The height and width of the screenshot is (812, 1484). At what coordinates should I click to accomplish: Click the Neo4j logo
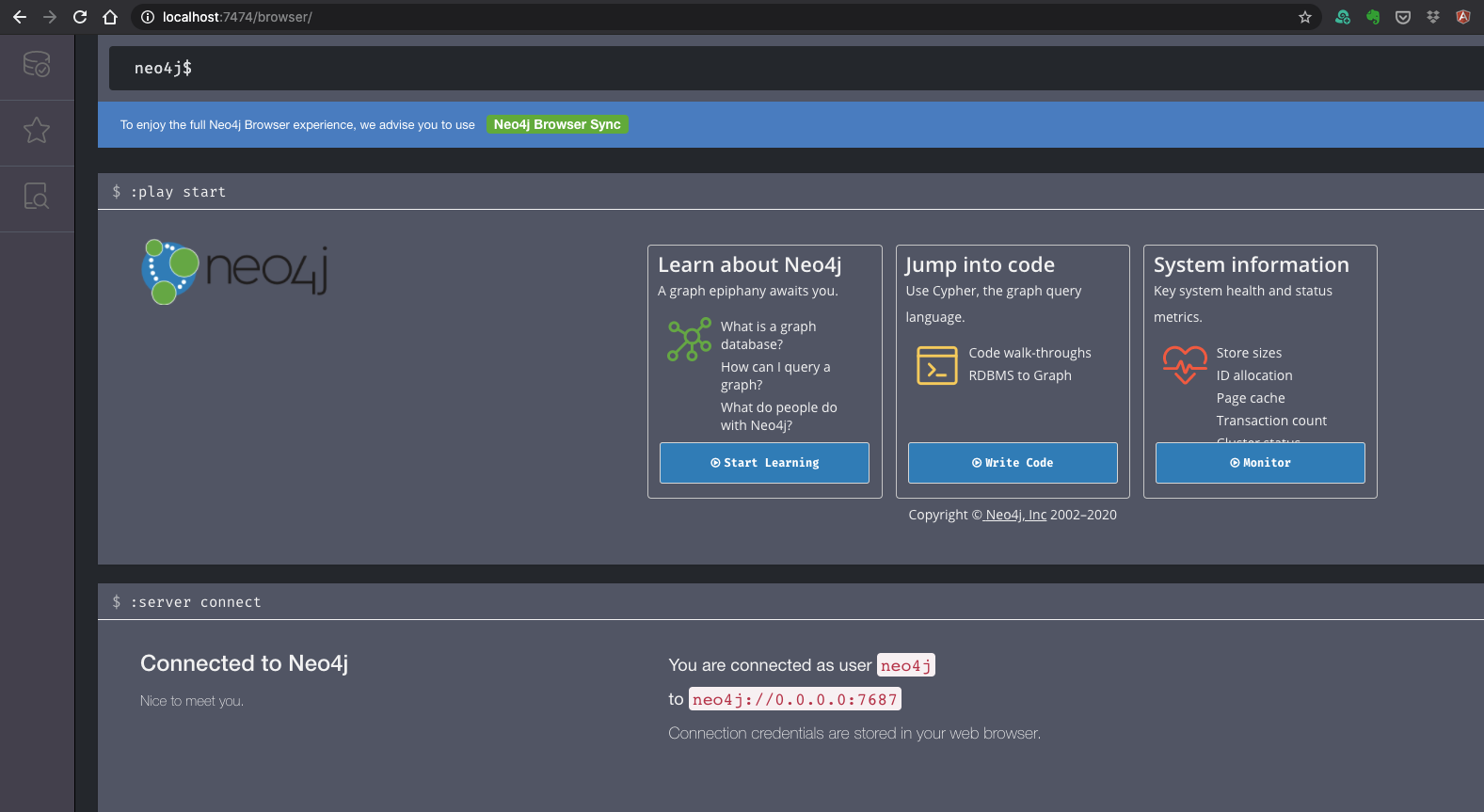tap(234, 272)
